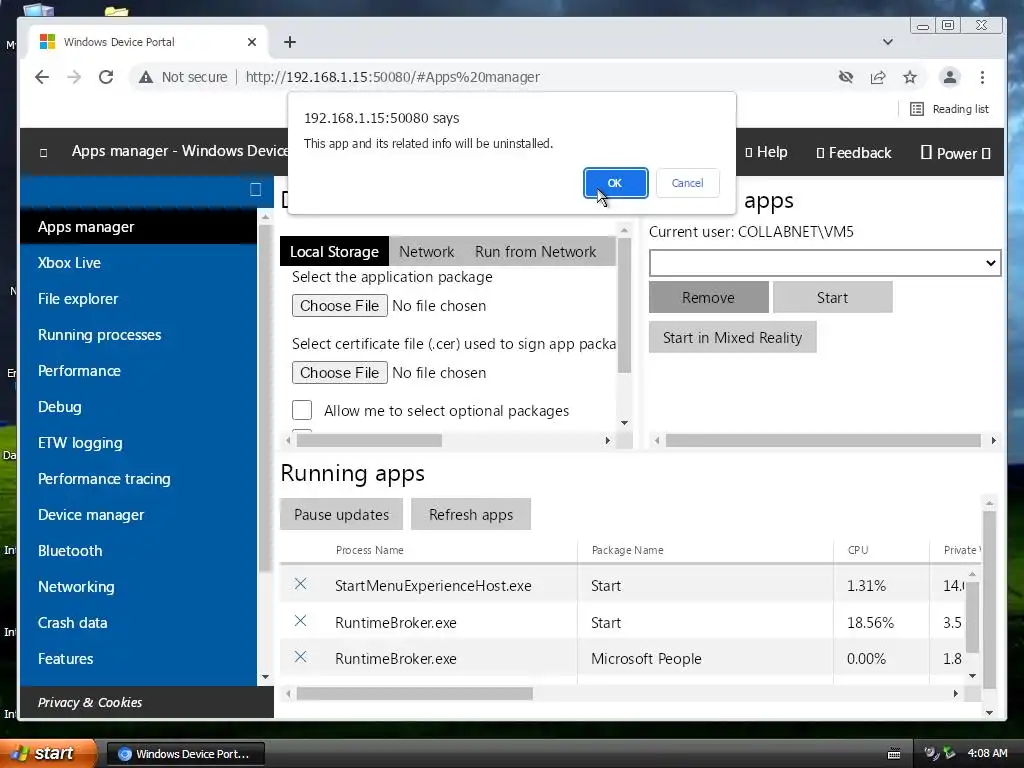This screenshot has width=1024, height=768.
Task: Open a new browser tab
Action: (x=290, y=42)
